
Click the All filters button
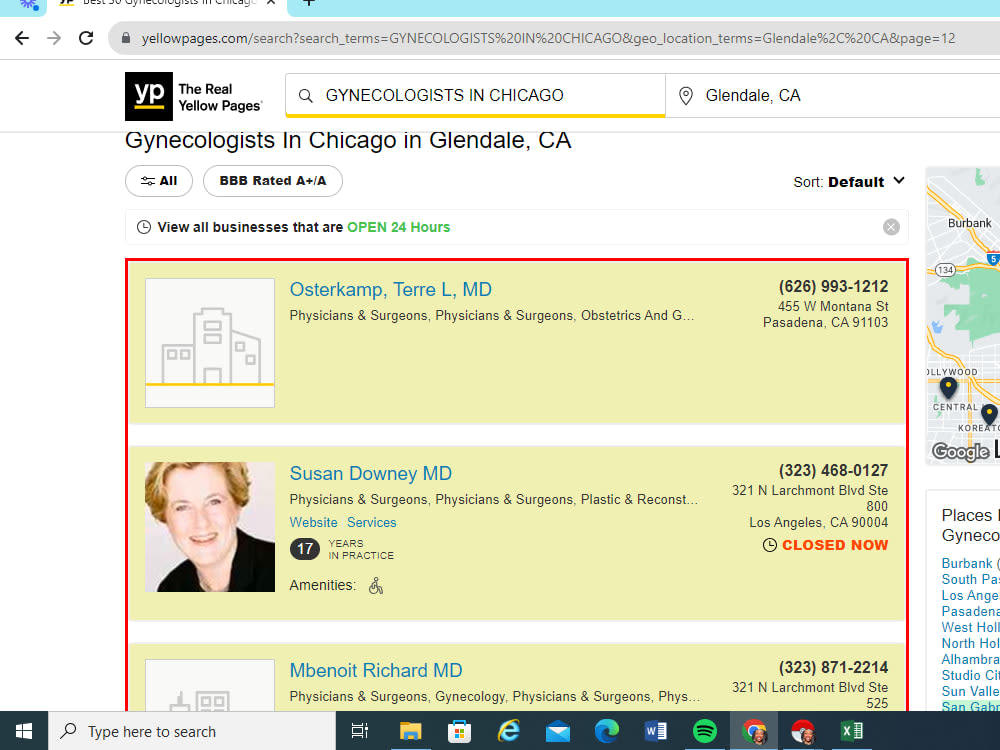(159, 181)
